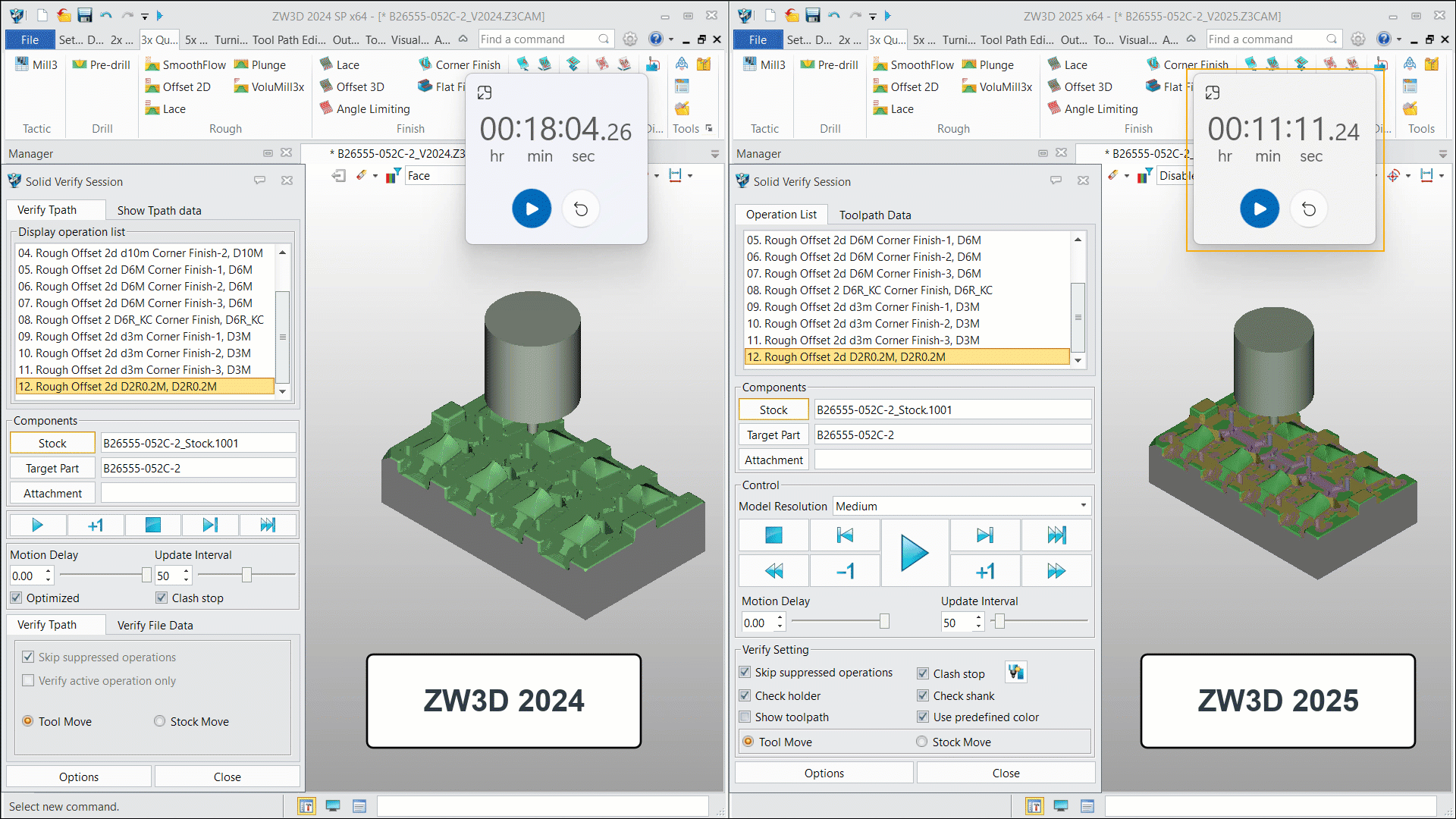
Task: Stop simulation in ZW3D 2024 verify controls
Action: pyautogui.click(x=152, y=525)
